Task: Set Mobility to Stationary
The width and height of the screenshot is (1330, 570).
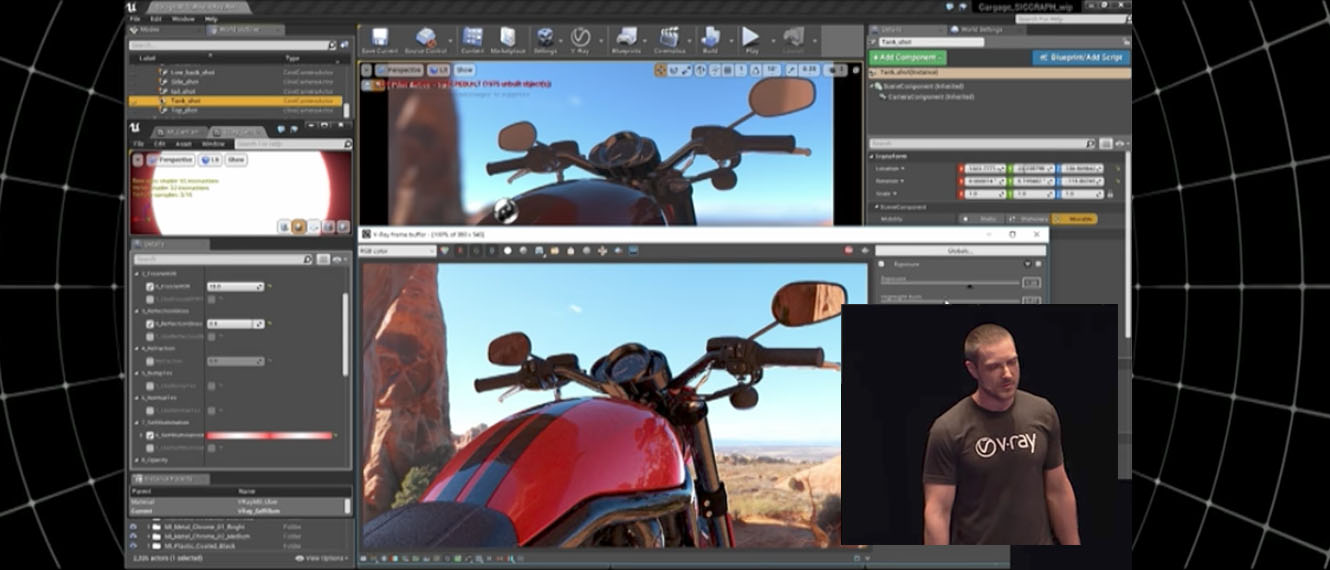Action: pyautogui.click(x=1028, y=218)
